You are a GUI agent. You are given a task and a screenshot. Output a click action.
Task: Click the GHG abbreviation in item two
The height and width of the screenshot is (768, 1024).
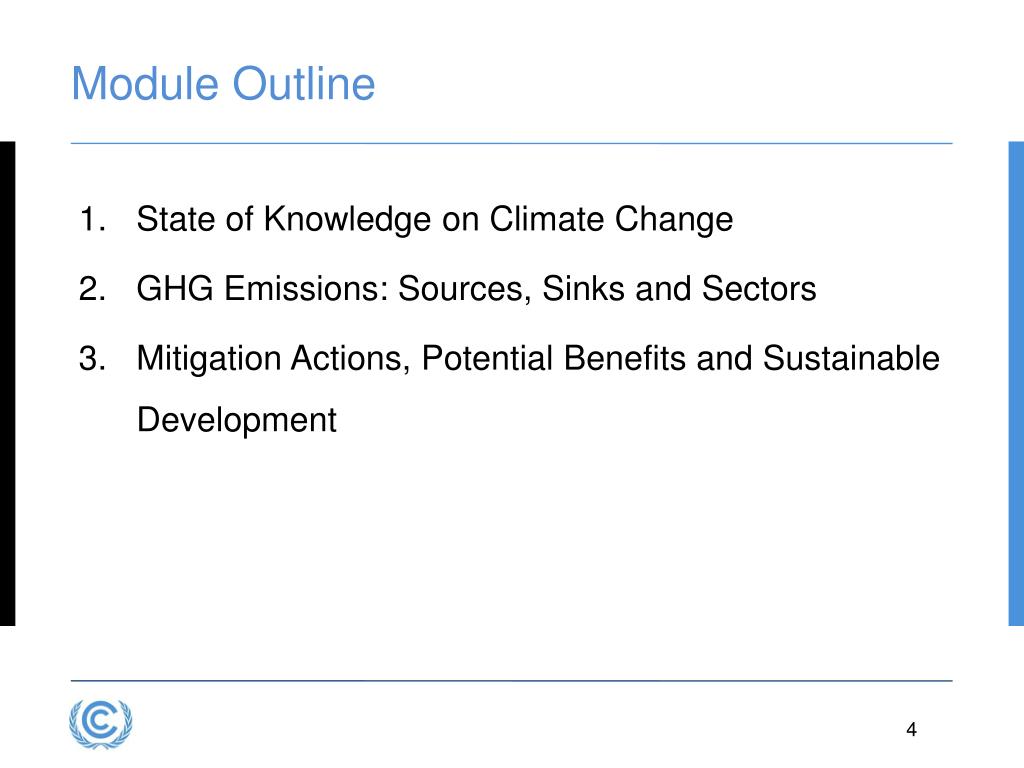[x=175, y=289]
